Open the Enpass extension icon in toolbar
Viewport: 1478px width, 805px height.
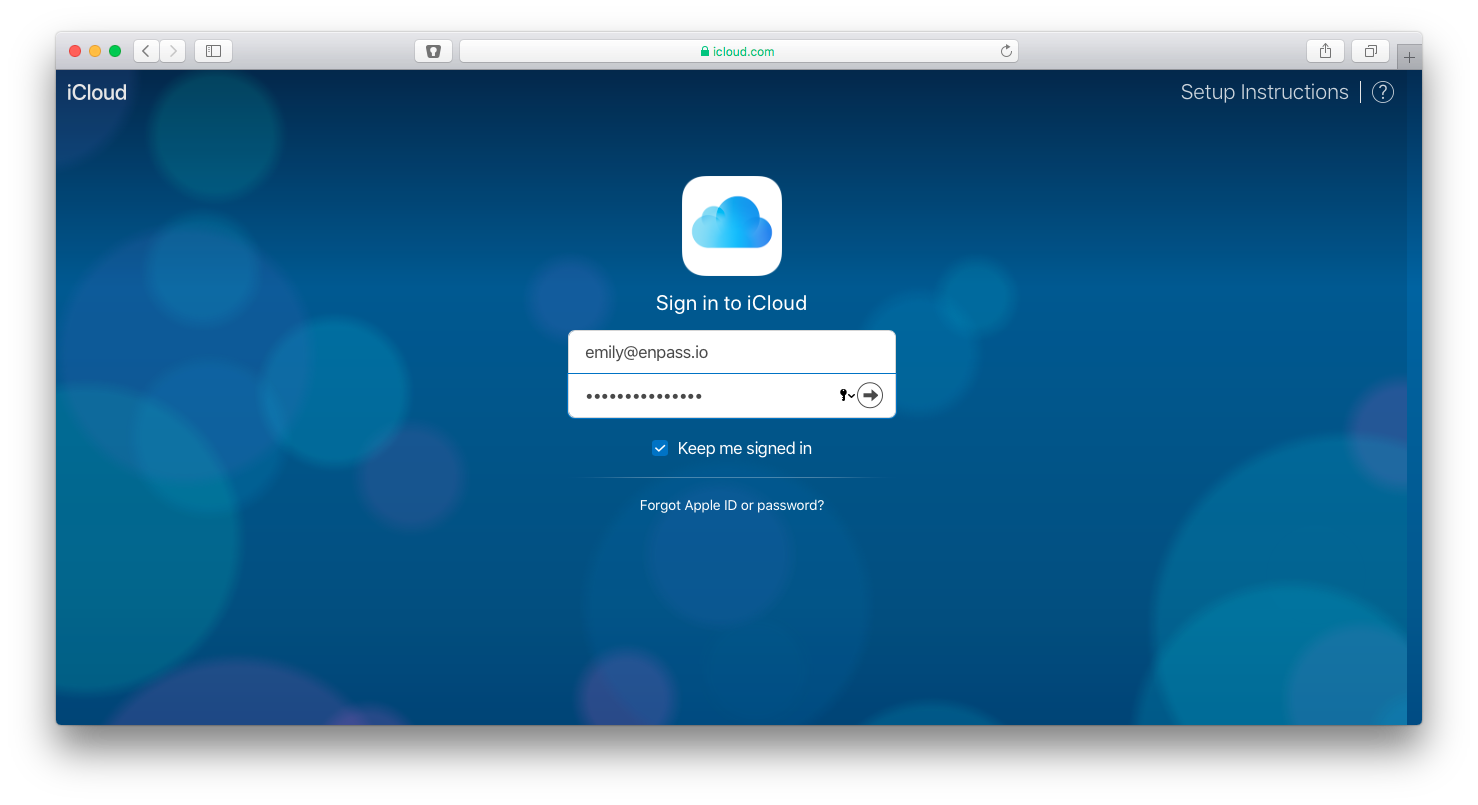pos(433,51)
